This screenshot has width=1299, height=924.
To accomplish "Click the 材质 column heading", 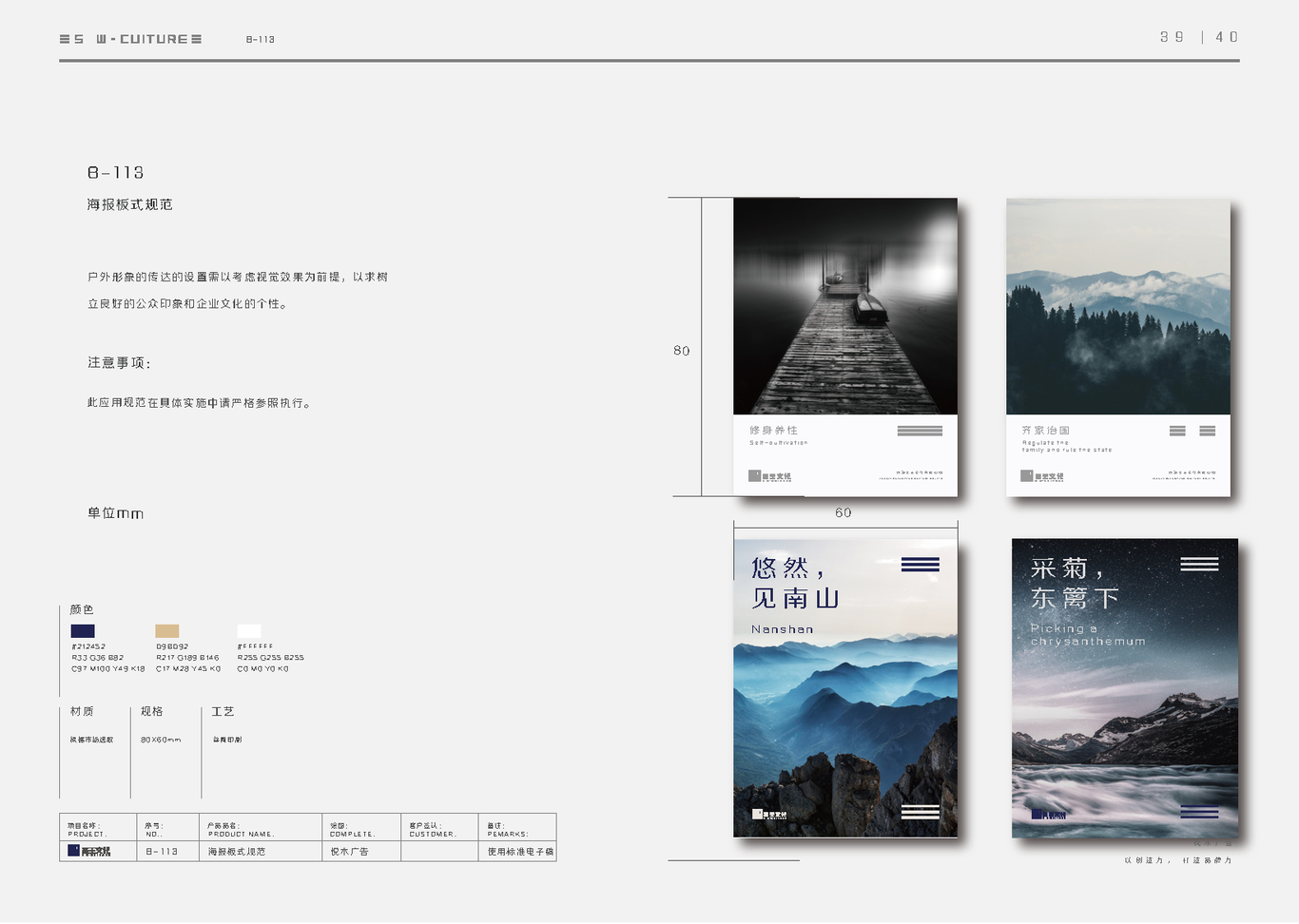I will tap(82, 711).
